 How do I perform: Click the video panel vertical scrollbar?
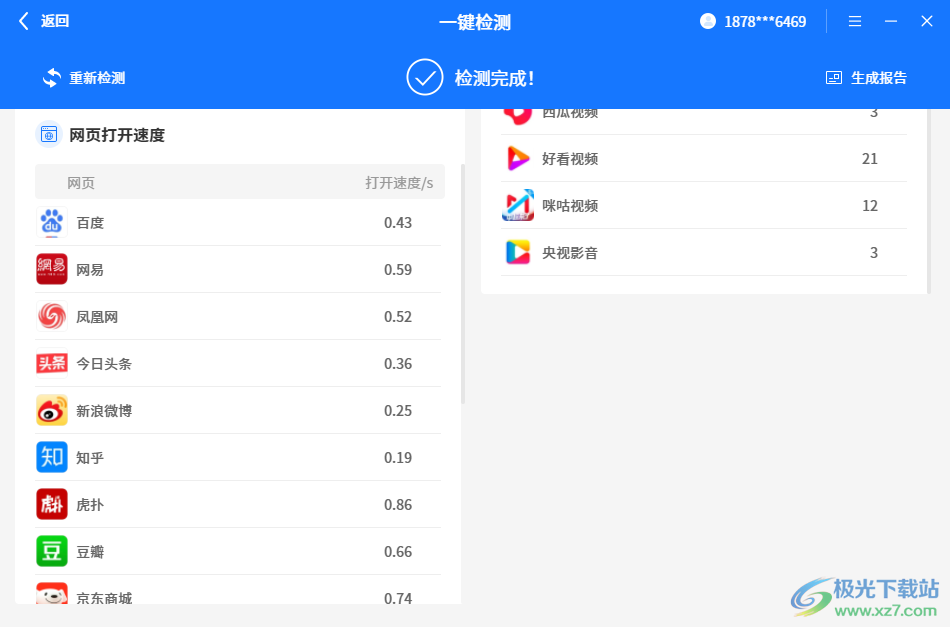coord(929,201)
